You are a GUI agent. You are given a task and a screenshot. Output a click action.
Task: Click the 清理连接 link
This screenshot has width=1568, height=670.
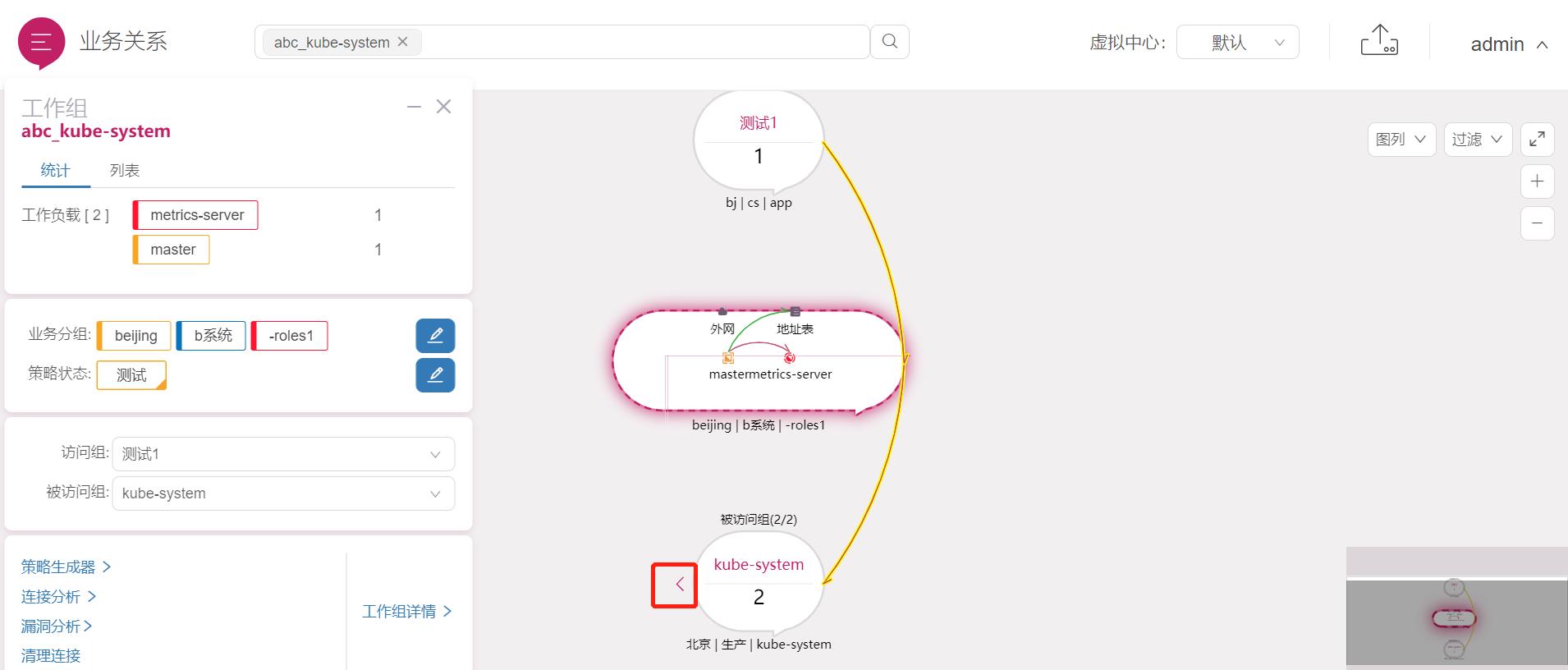(x=51, y=656)
